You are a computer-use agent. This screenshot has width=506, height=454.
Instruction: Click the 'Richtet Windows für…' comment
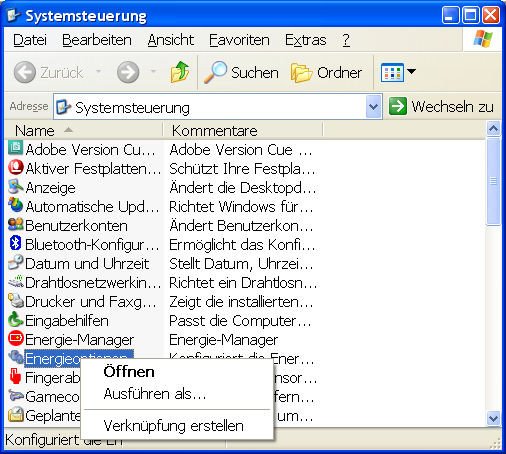coord(241,207)
